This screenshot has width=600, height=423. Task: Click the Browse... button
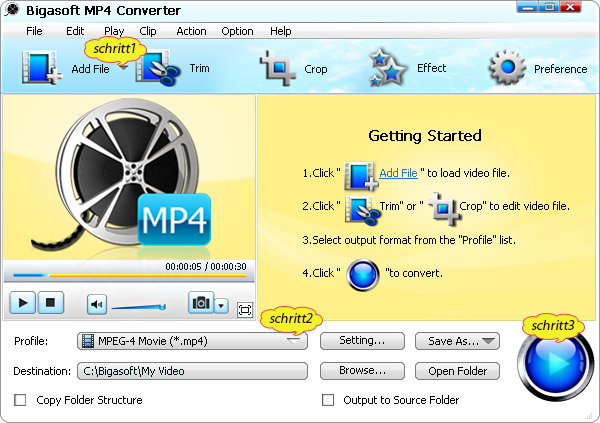(362, 371)
